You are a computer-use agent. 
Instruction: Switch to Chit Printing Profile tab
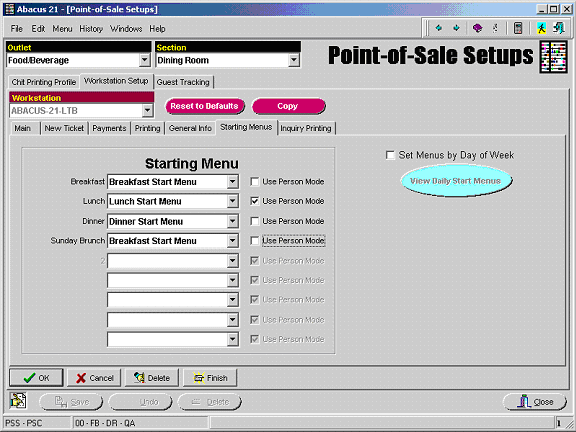coord(44,82)
